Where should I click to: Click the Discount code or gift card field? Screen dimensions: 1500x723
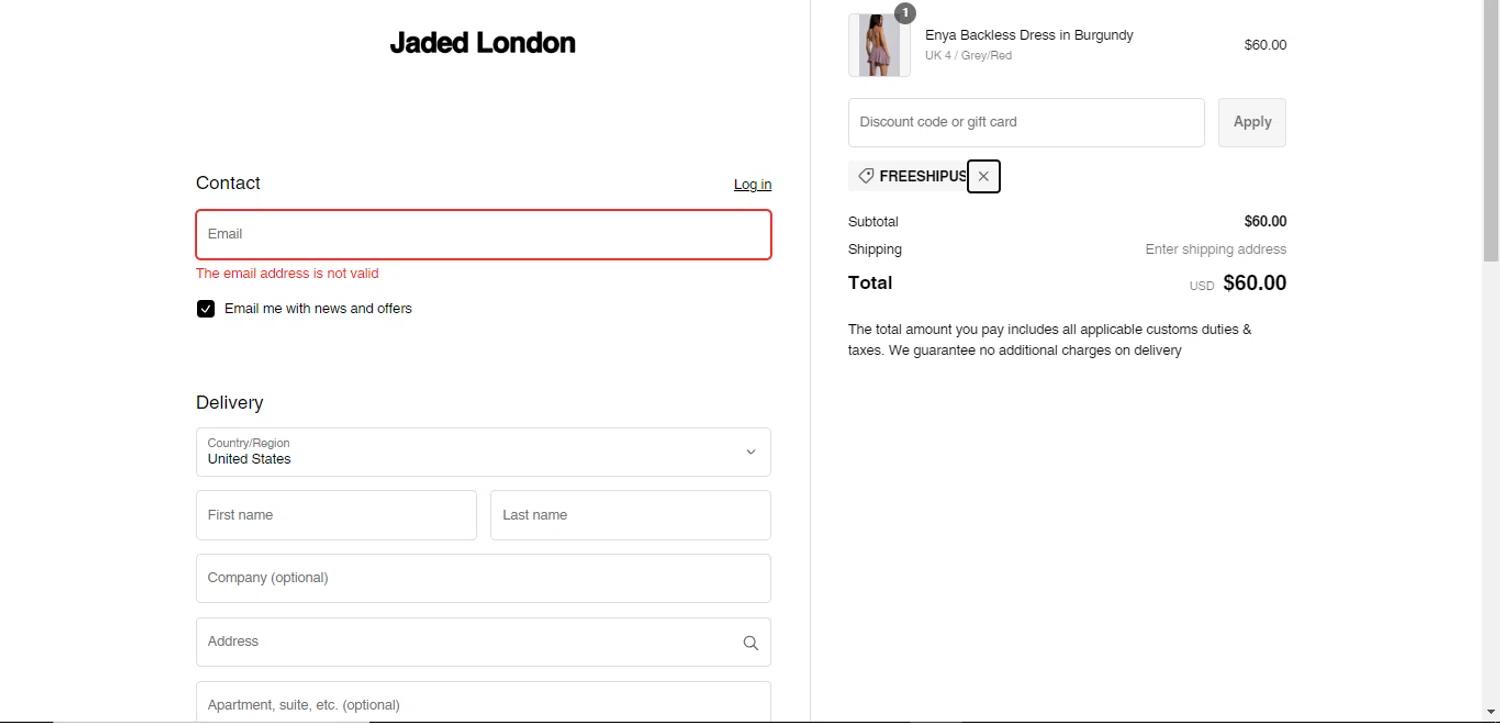1026,122
